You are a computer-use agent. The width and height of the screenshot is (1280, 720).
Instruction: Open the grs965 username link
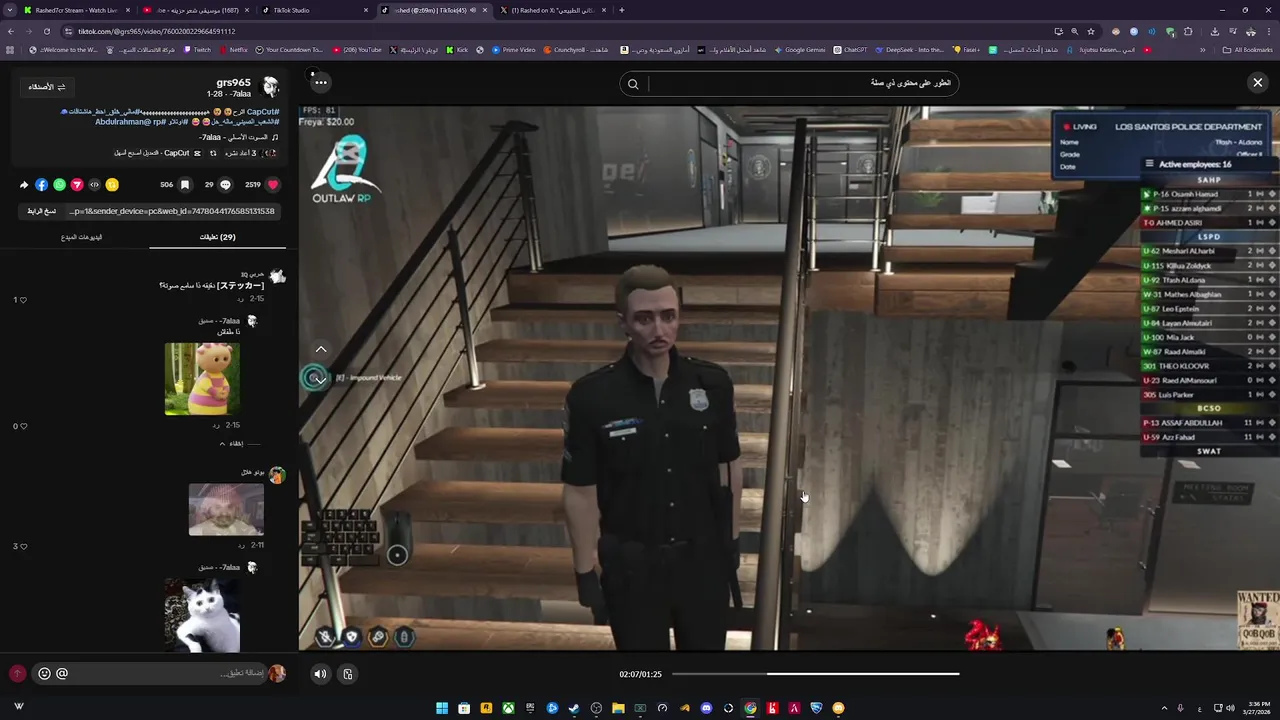pos(233,83)
